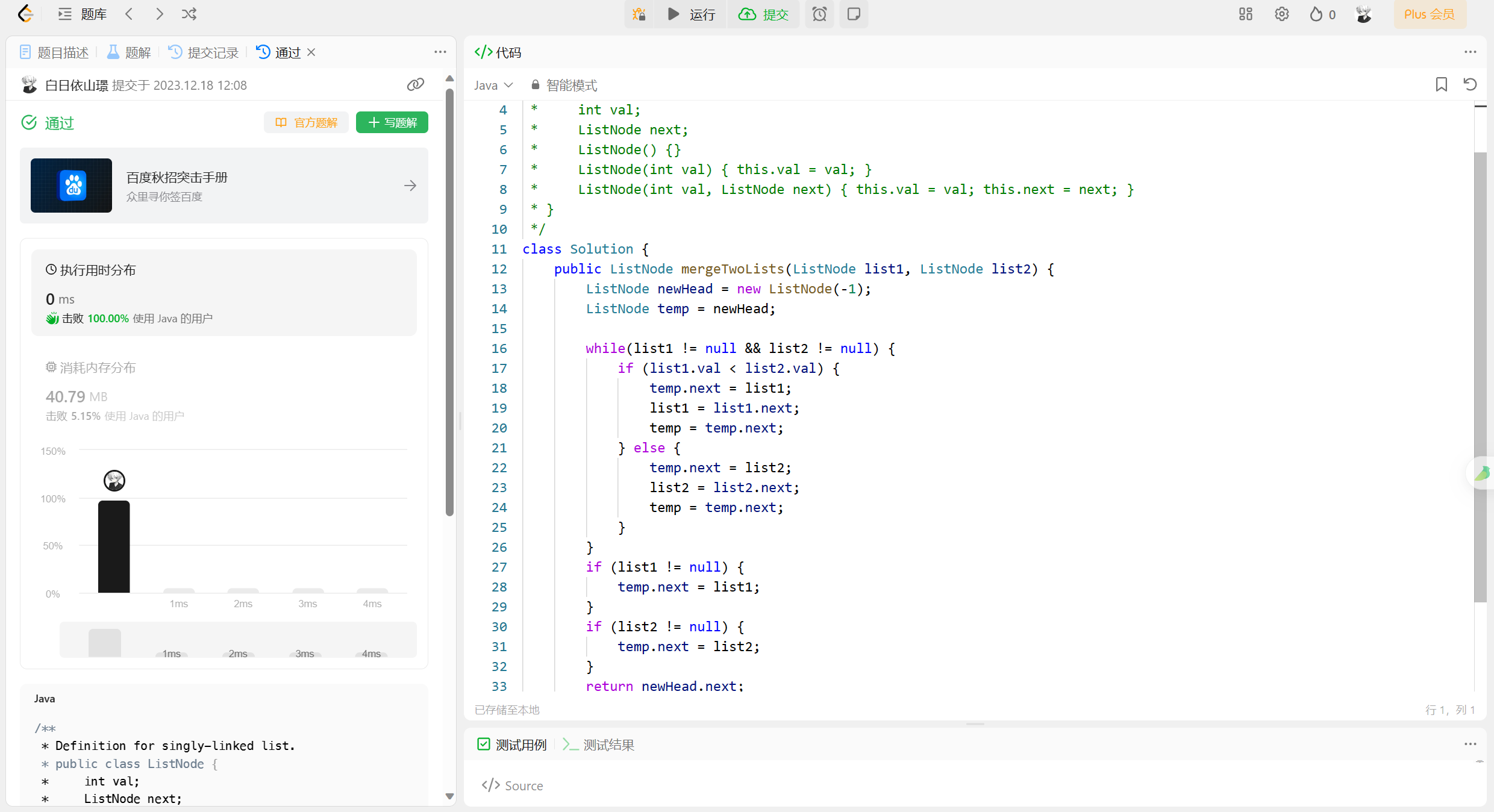Open user avatar menu
Viewport: 1494px width, 812px height.
coord(1364,14)
